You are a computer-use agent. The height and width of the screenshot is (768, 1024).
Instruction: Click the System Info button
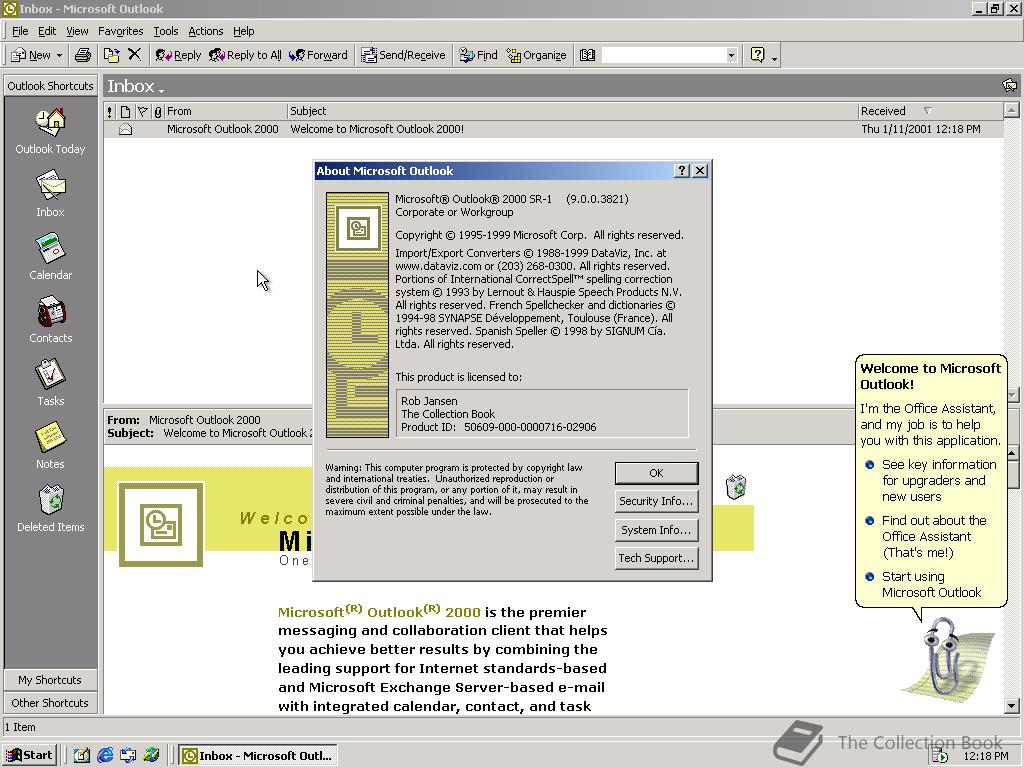point(656,530)
